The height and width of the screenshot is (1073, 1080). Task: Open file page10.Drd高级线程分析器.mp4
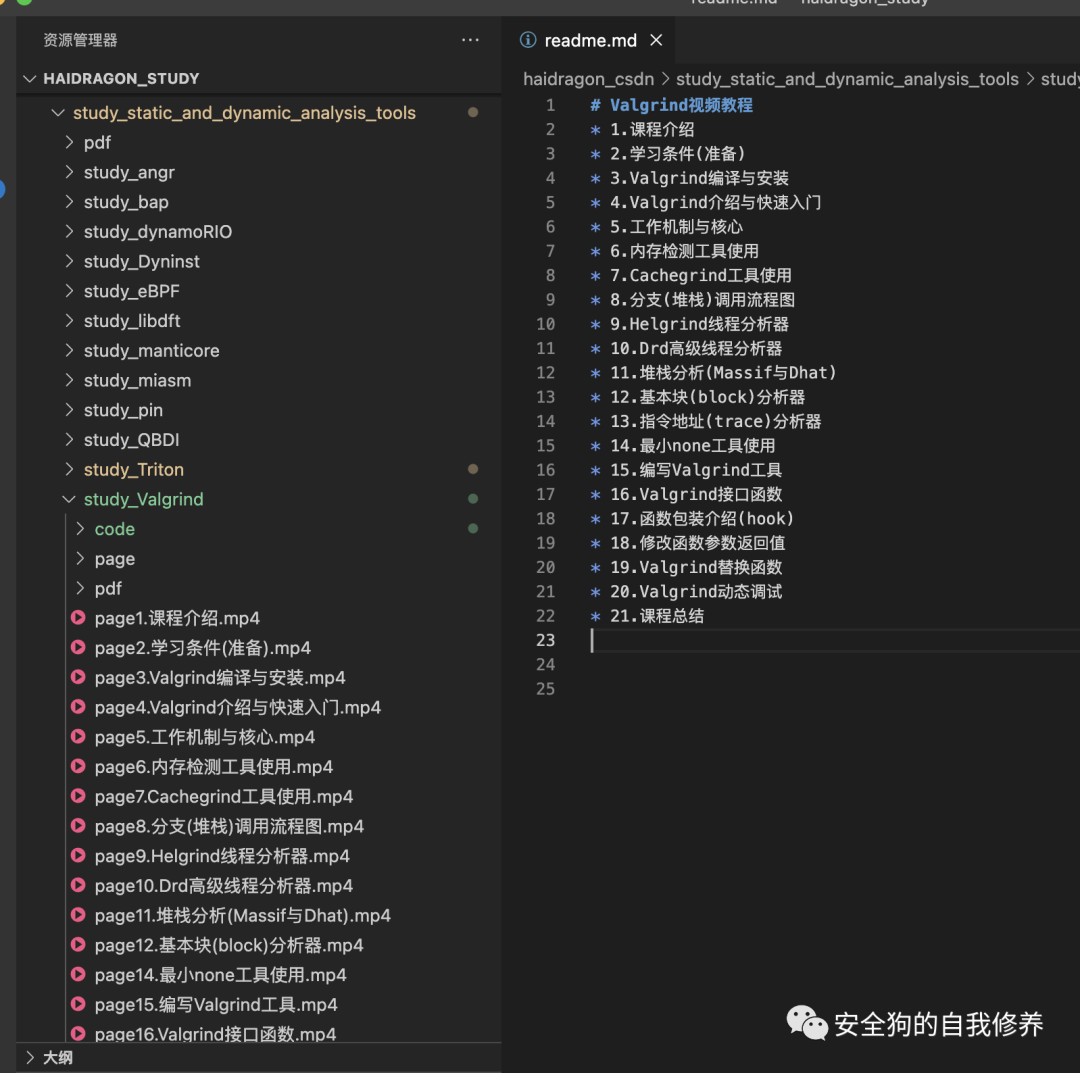[x=224, y=885]
